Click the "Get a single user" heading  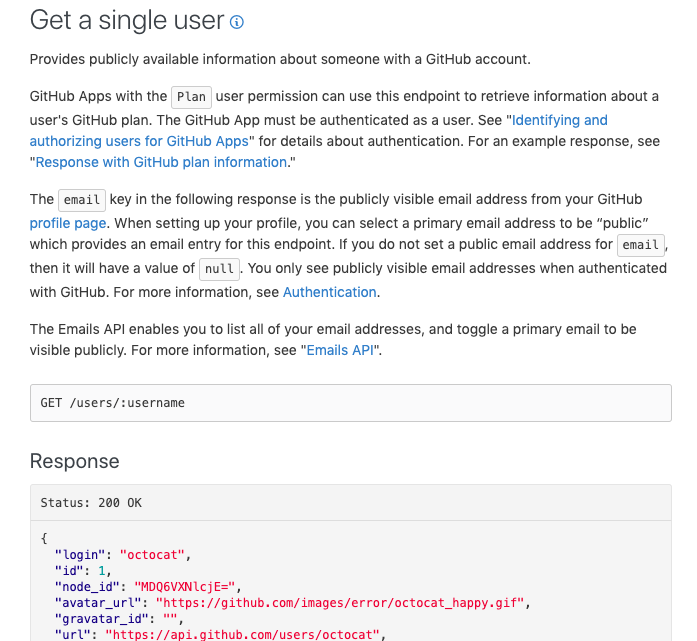[x=127, y=20]
